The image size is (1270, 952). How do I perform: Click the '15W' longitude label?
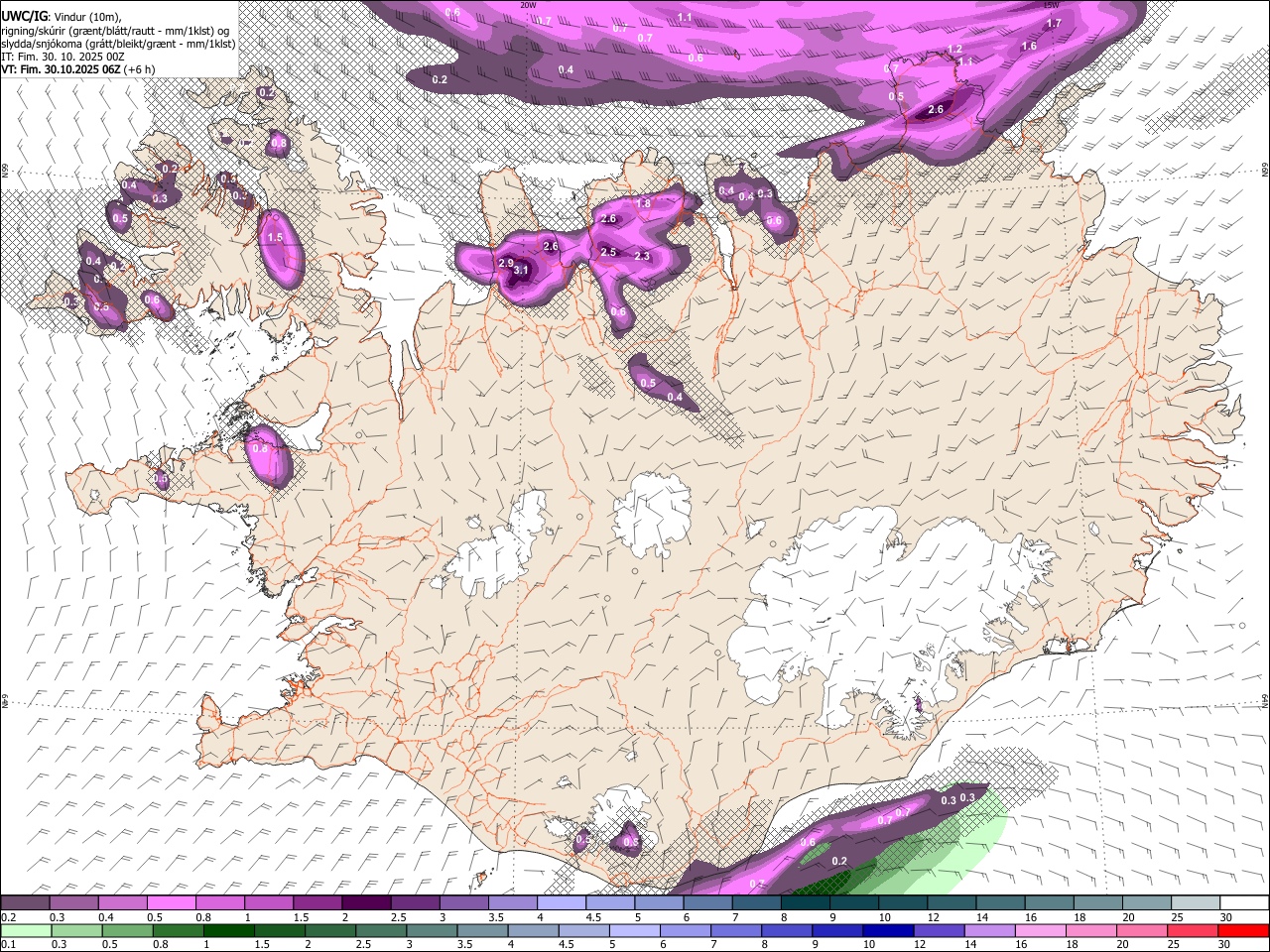[1052, 5]
